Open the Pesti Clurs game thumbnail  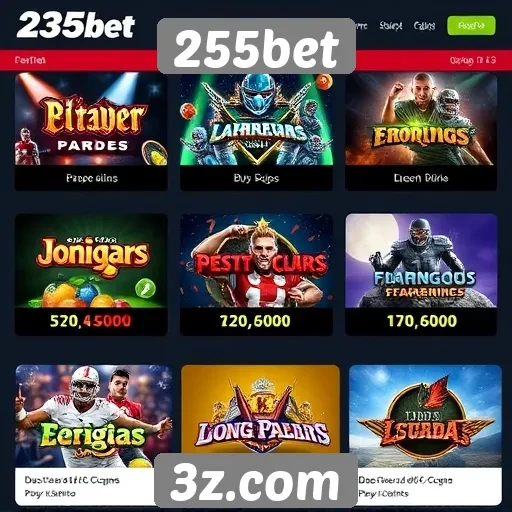point(256,261)
